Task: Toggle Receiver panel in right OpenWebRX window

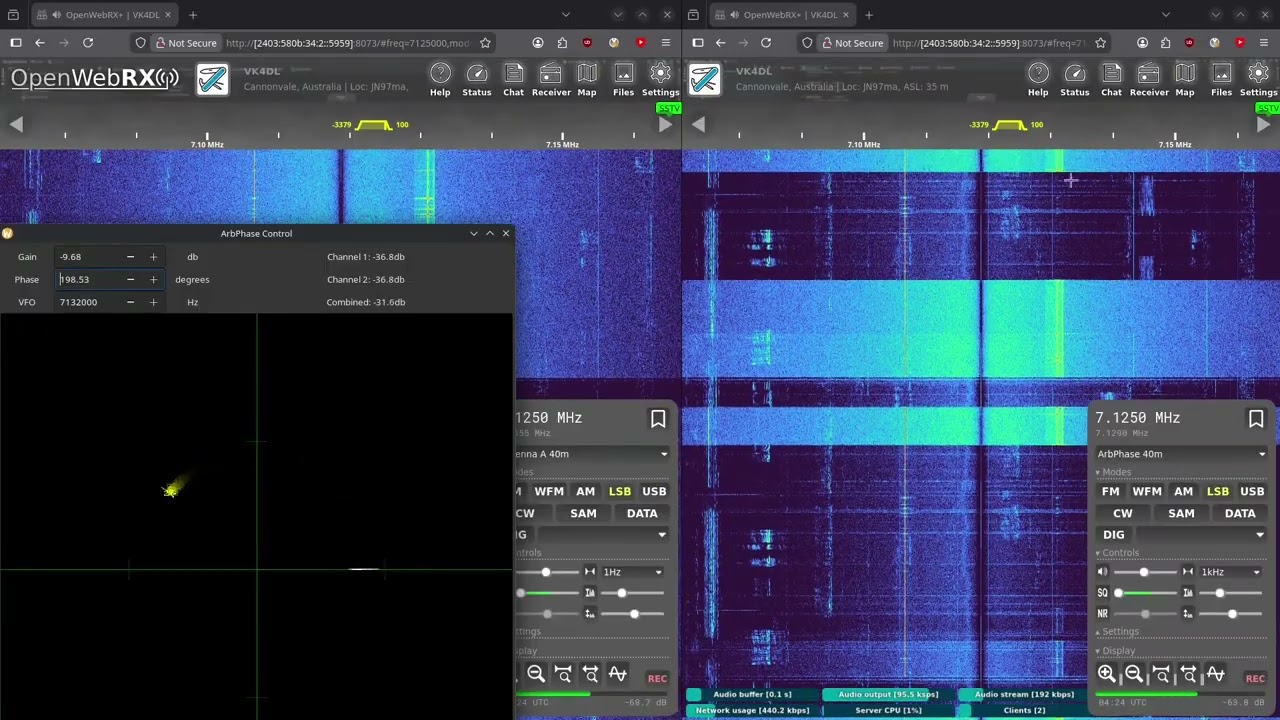Action: pyautogui.click(x=1149, y=80)
